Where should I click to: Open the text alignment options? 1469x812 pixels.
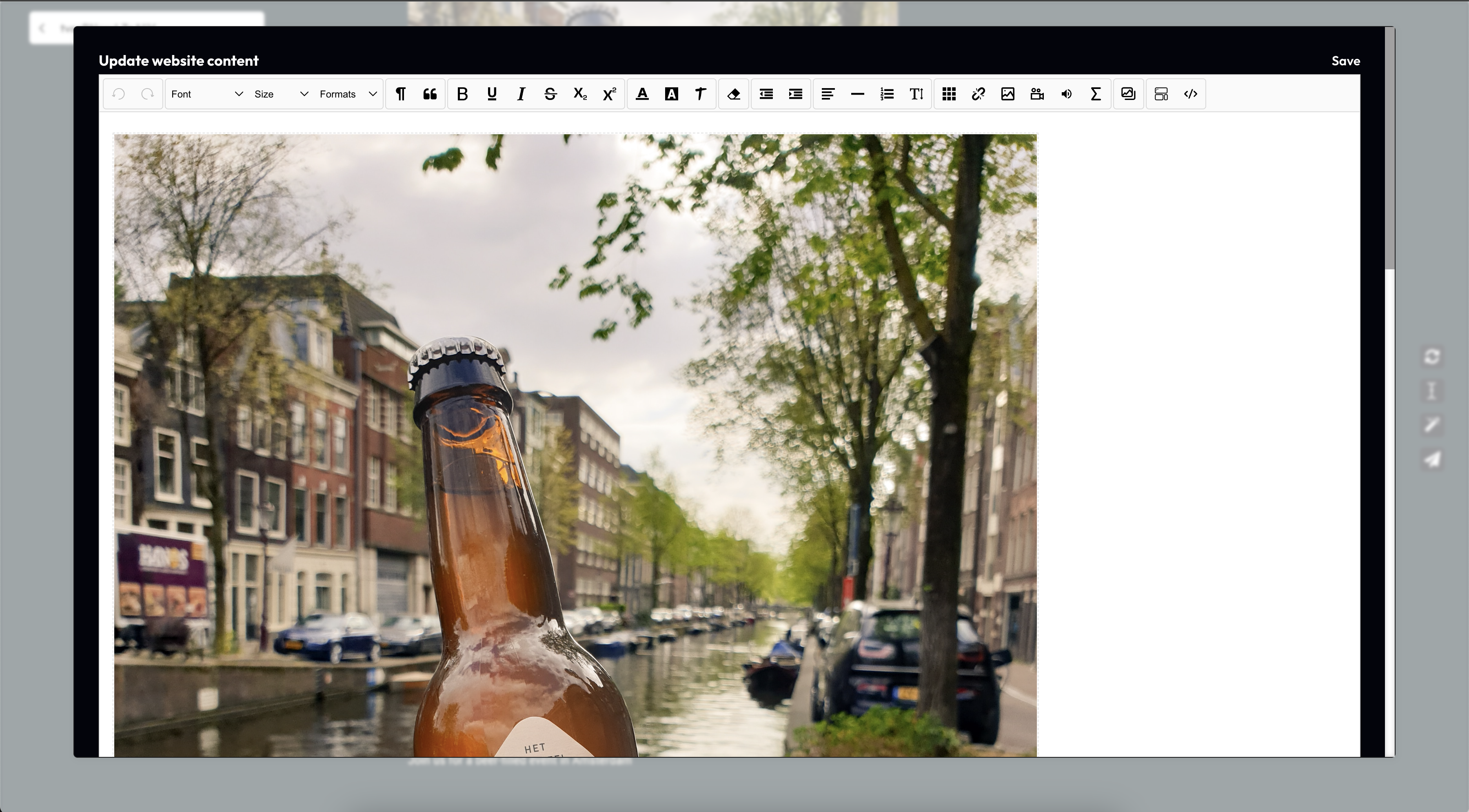click(x=828, y=94)
